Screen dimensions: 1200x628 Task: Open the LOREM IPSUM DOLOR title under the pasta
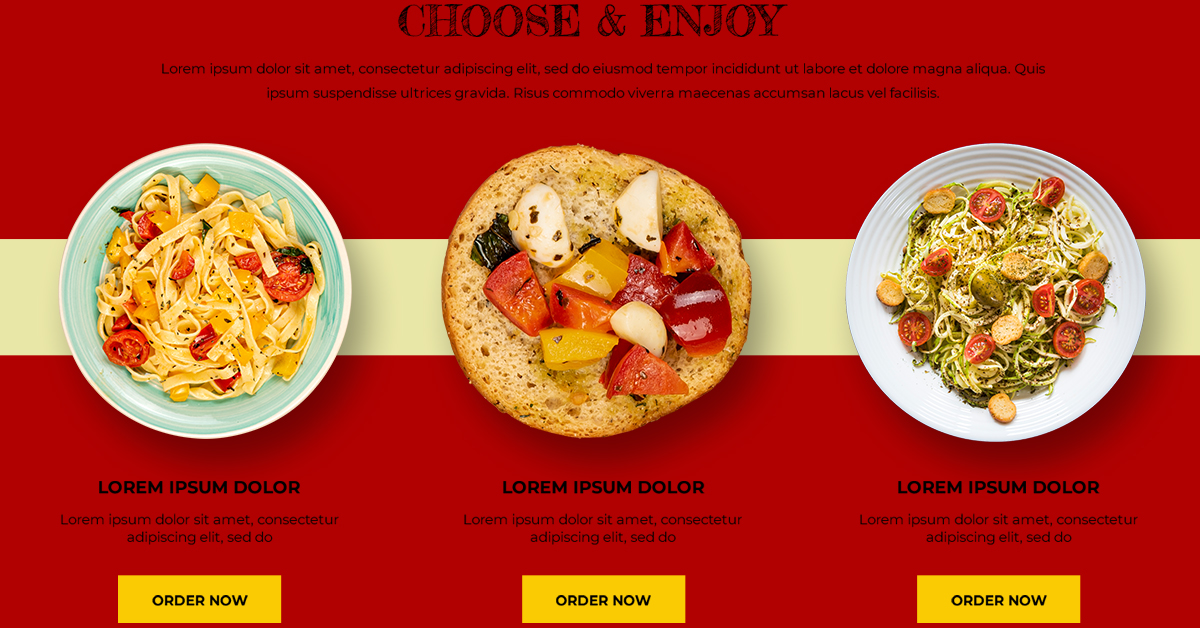pyautogui.click(x=199, y=488)
